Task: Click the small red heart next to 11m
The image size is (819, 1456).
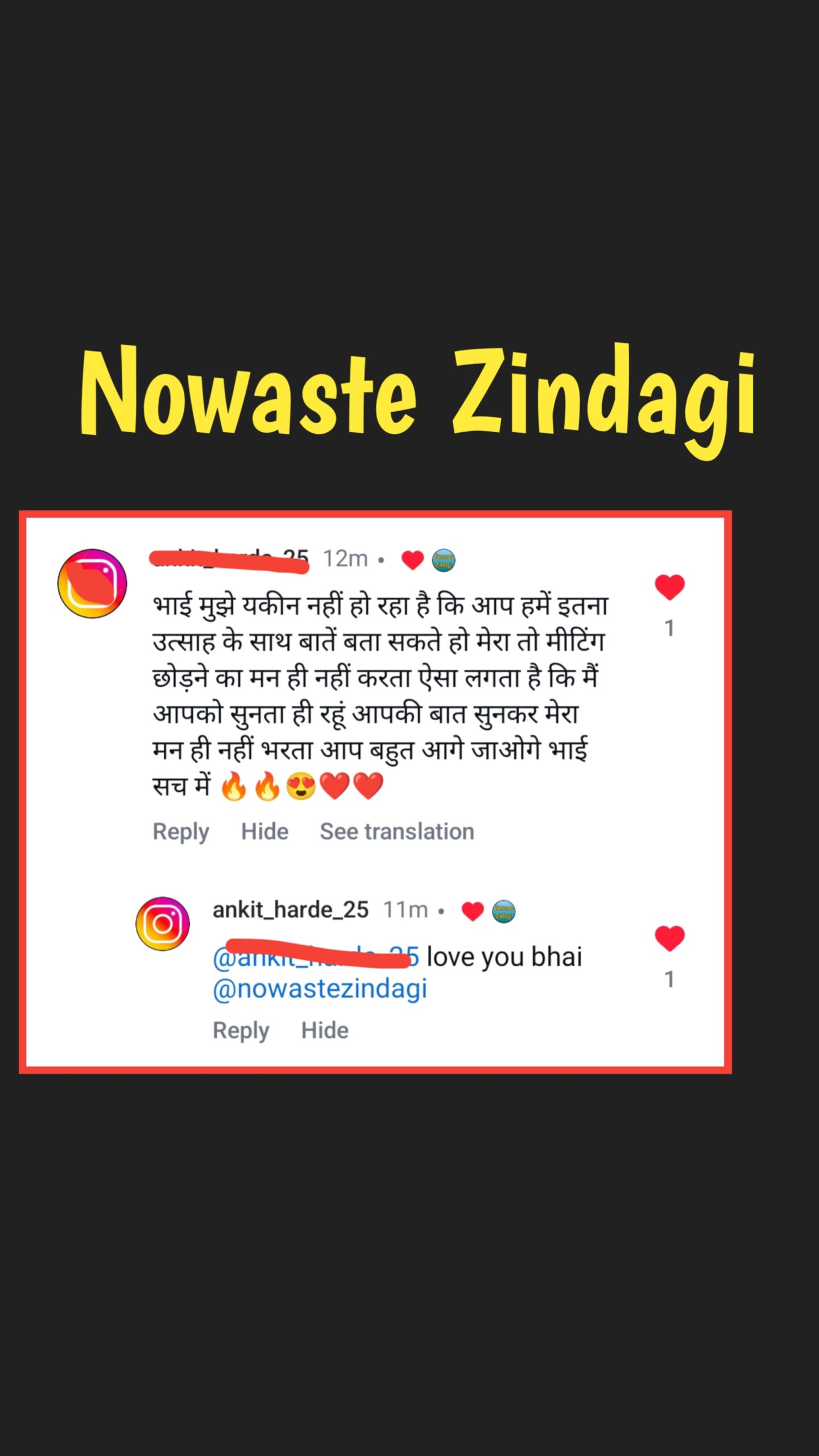Action: [472, 911]
